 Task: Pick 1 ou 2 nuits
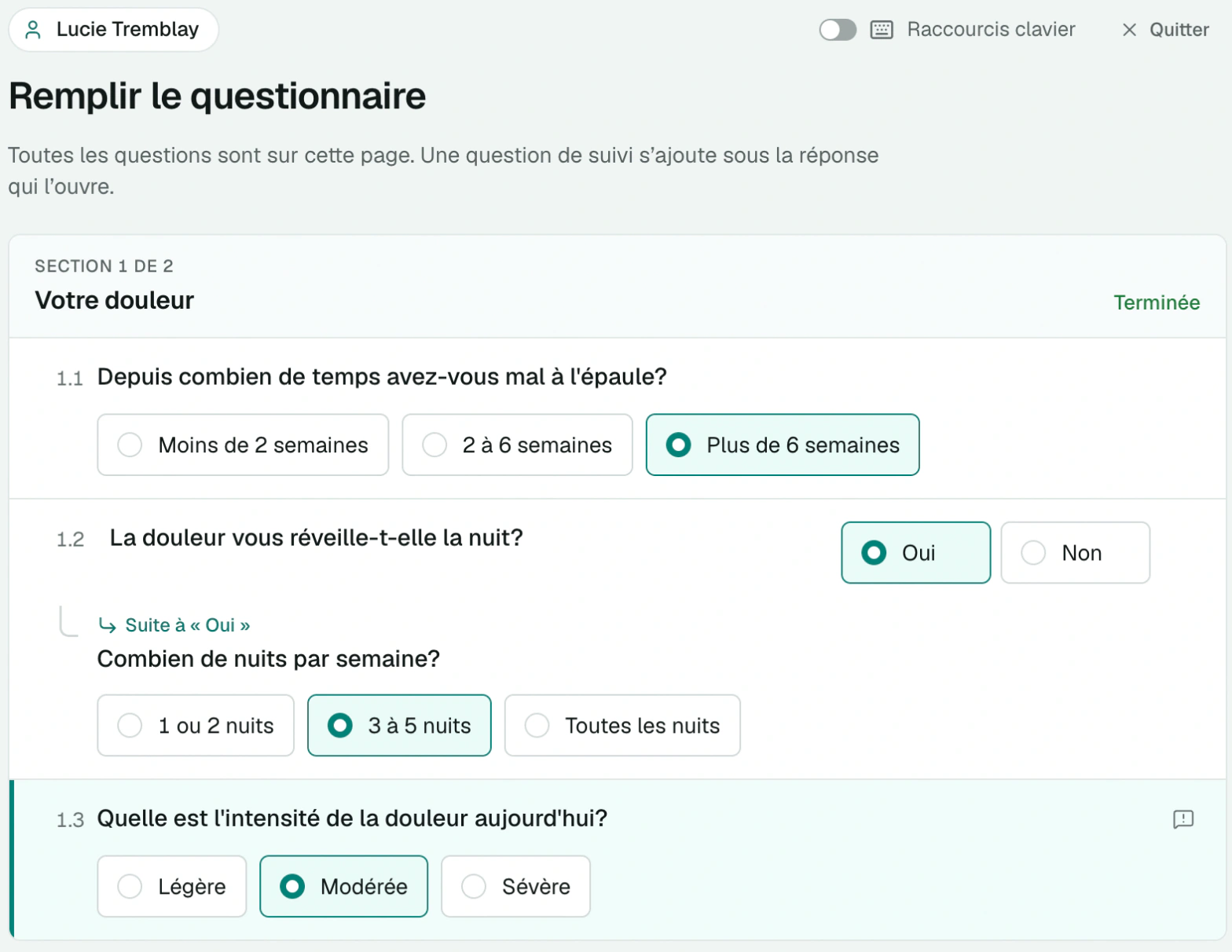196,725
